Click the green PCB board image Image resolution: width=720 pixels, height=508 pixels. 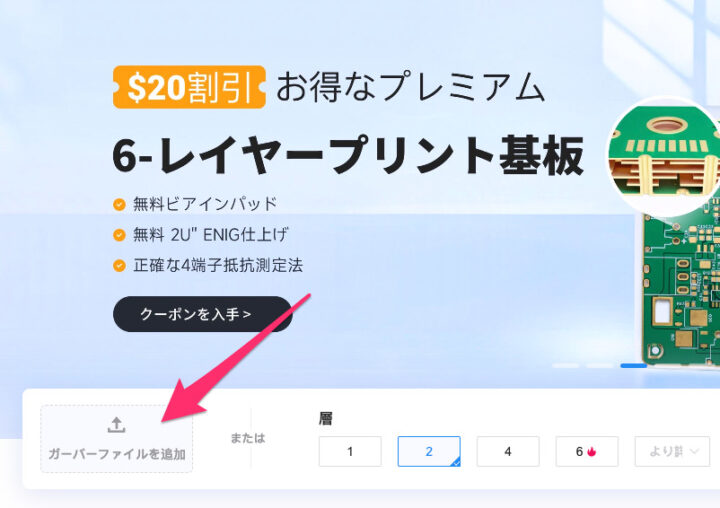point(681,285)
